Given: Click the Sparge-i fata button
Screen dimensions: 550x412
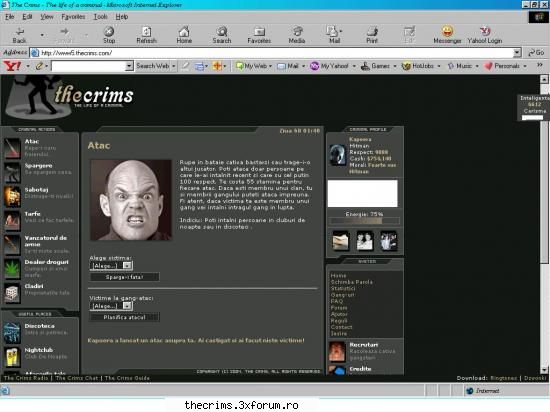Looking at the screenshot, I should tap(125, 277).
